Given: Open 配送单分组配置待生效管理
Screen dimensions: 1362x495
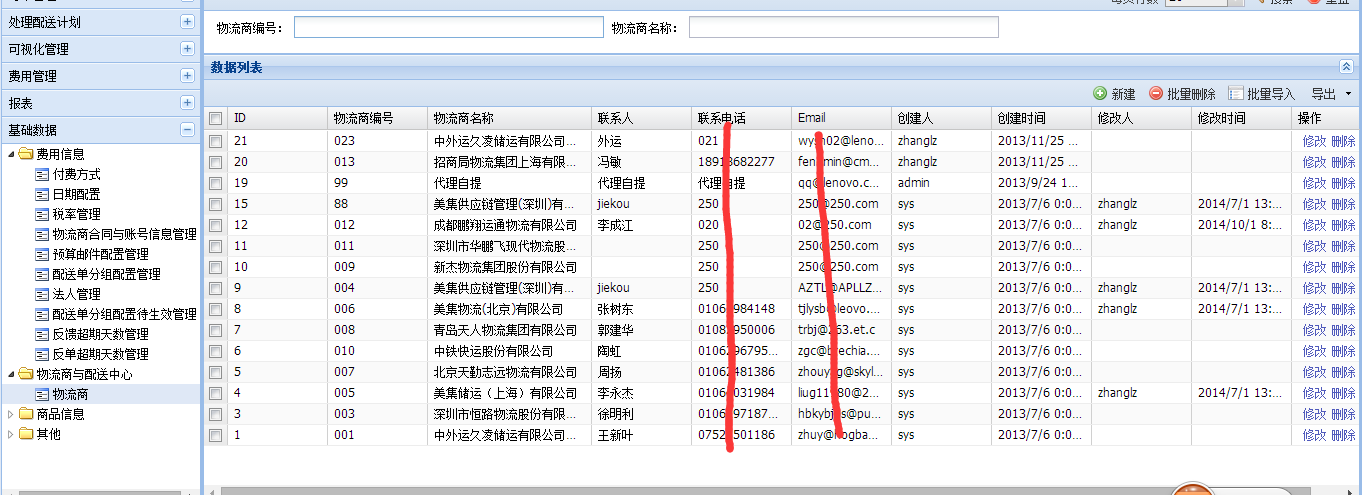Looking at the screenshot, I should pos(124,314).
